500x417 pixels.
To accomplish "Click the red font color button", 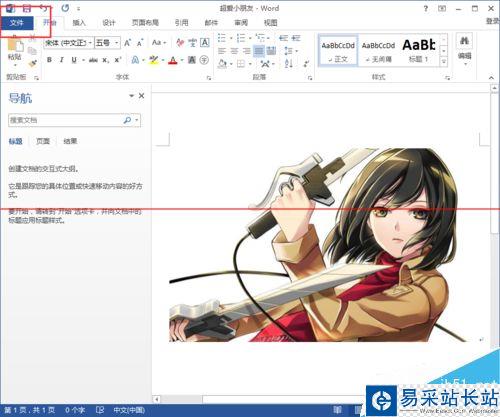I will (x=173, y=60).
